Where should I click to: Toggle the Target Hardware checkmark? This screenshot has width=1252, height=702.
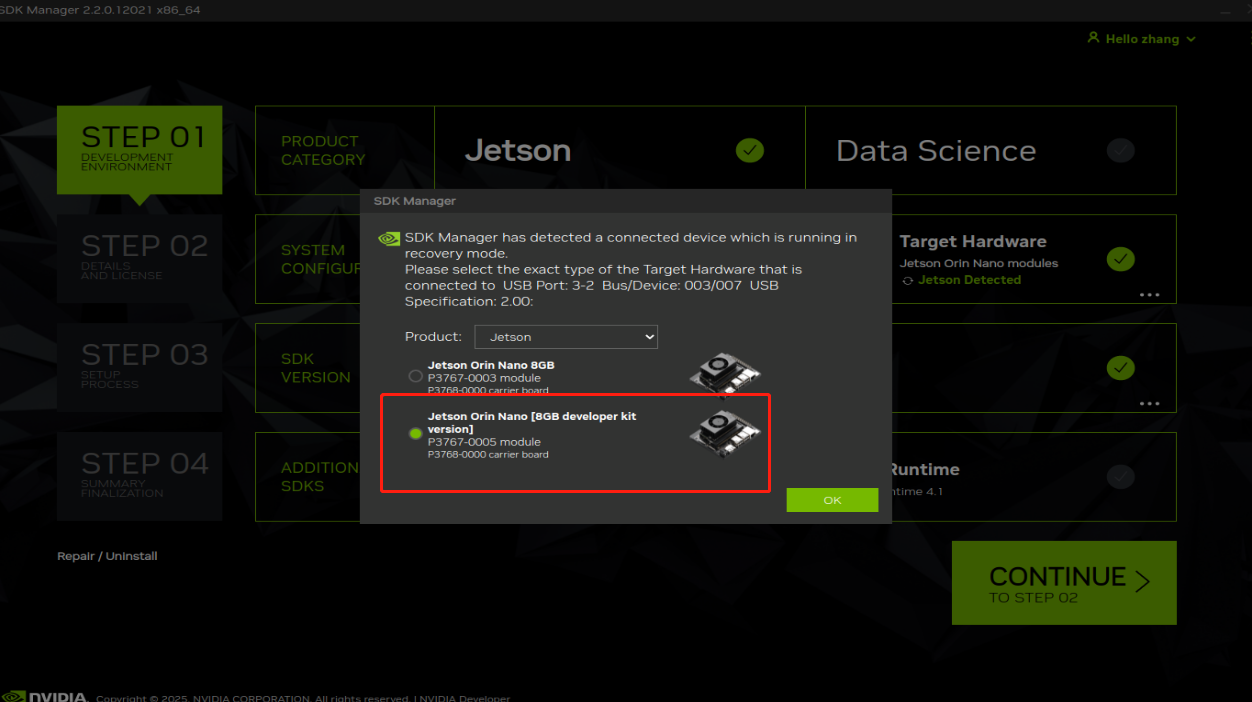(1121, 260)
